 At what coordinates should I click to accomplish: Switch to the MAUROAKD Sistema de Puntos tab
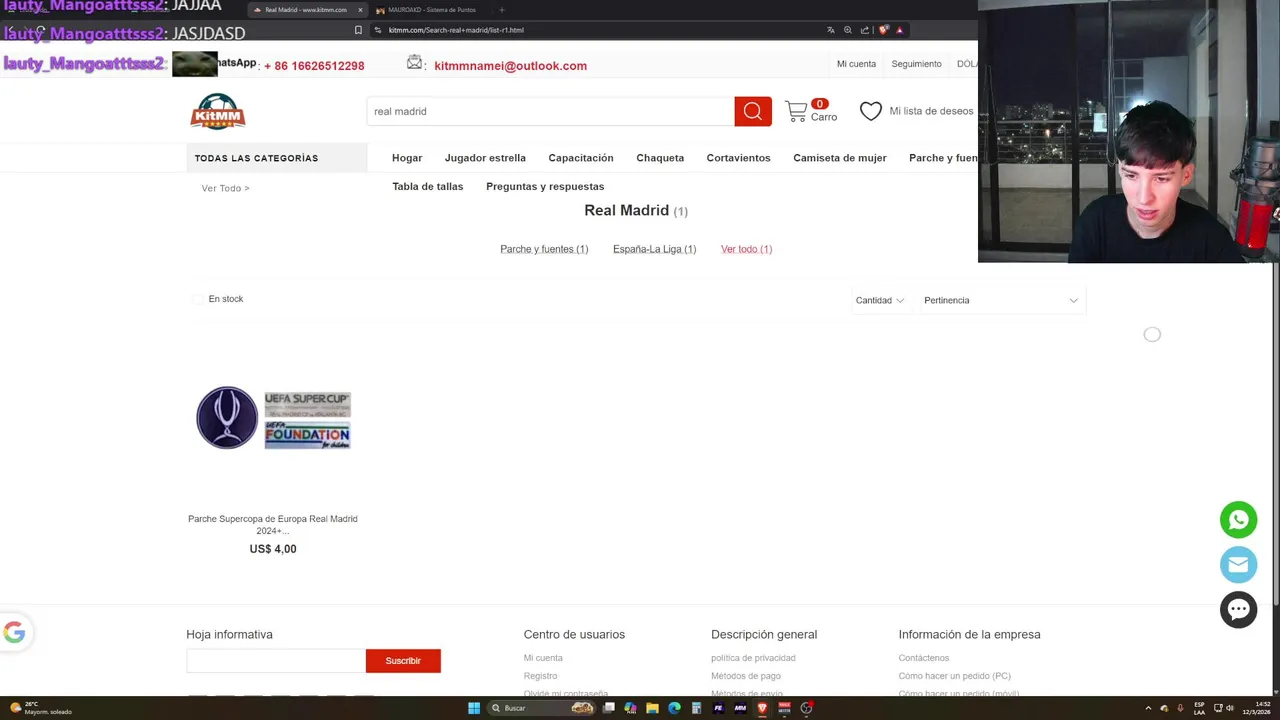point(432,10)
